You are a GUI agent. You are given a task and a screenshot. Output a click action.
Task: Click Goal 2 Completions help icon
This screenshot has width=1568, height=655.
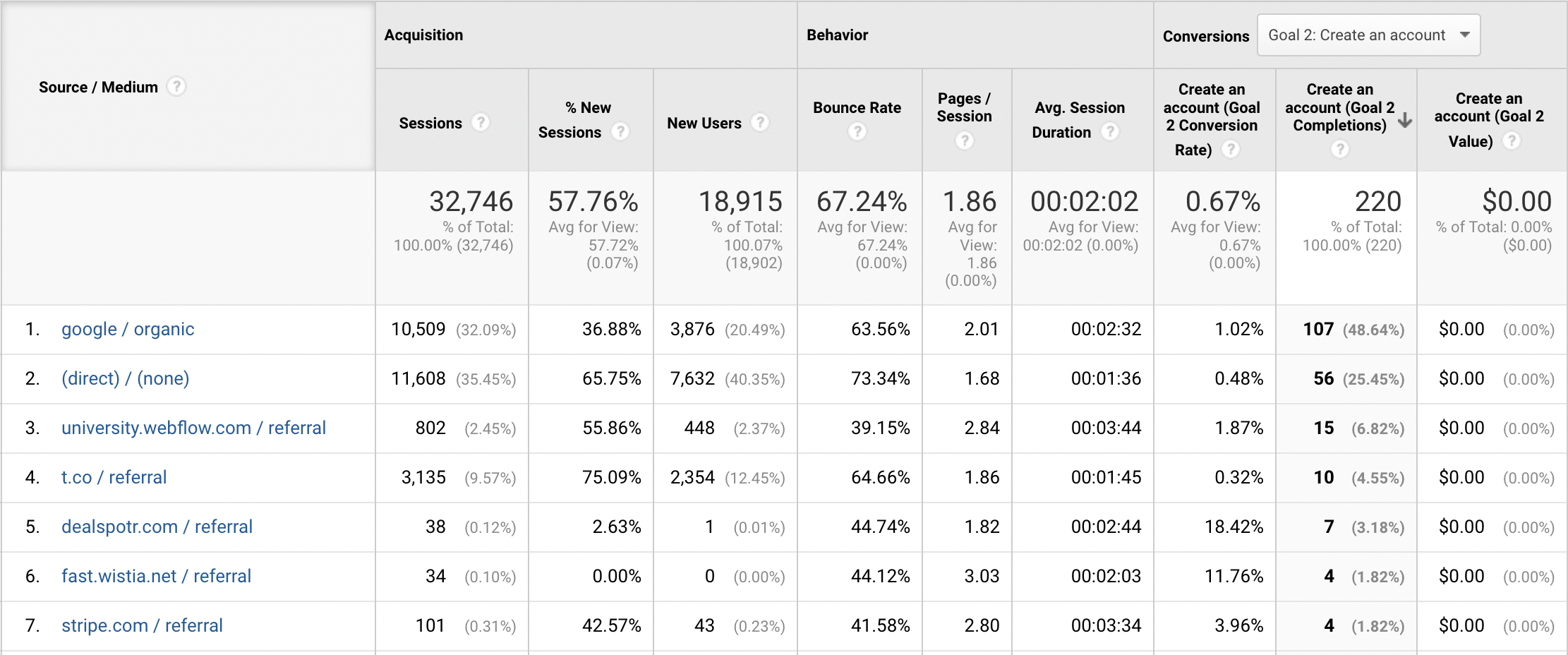(1340, 150)
